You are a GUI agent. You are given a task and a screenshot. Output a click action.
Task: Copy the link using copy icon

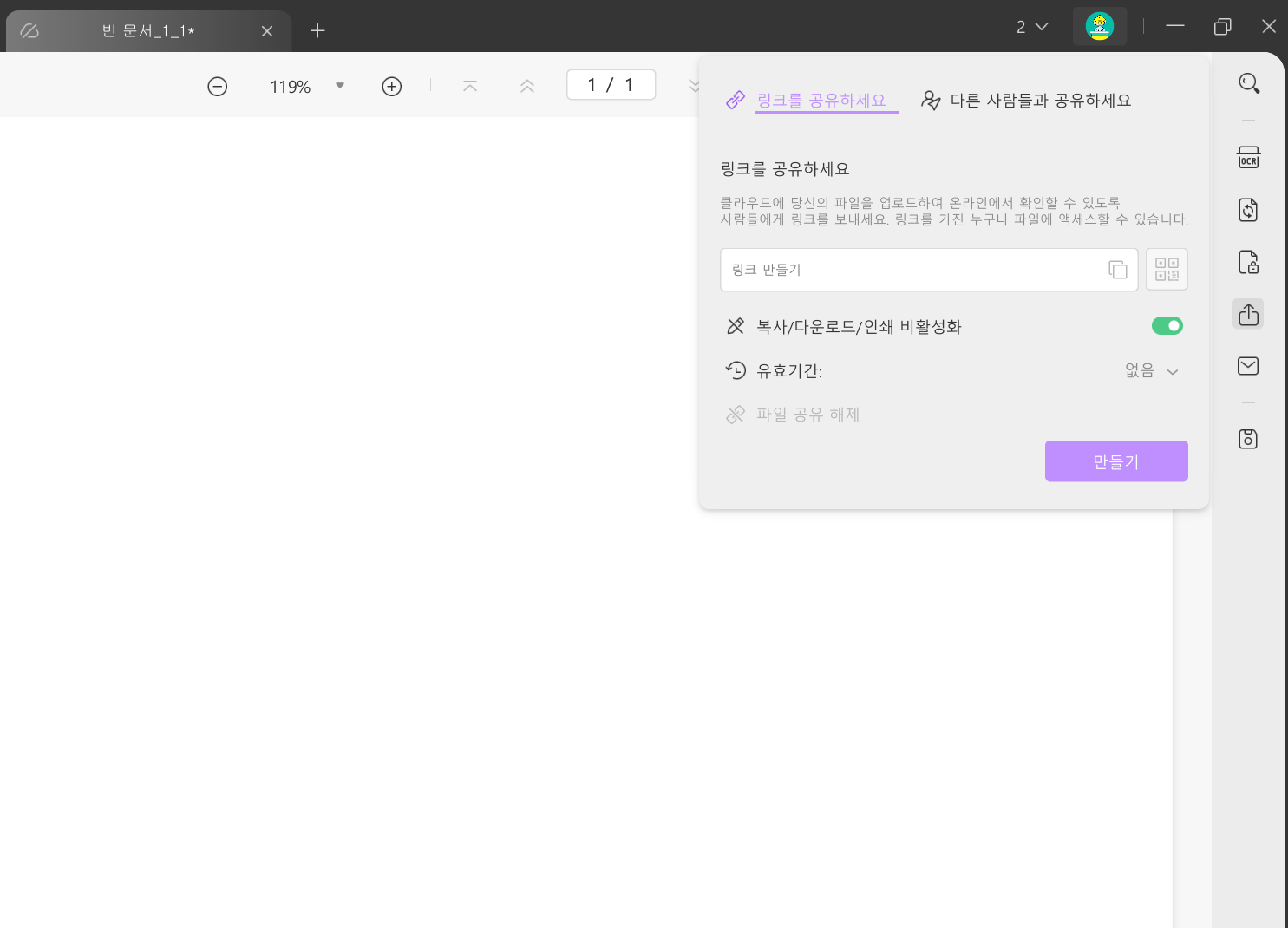pyautogui.click(x=1118, y=270)
